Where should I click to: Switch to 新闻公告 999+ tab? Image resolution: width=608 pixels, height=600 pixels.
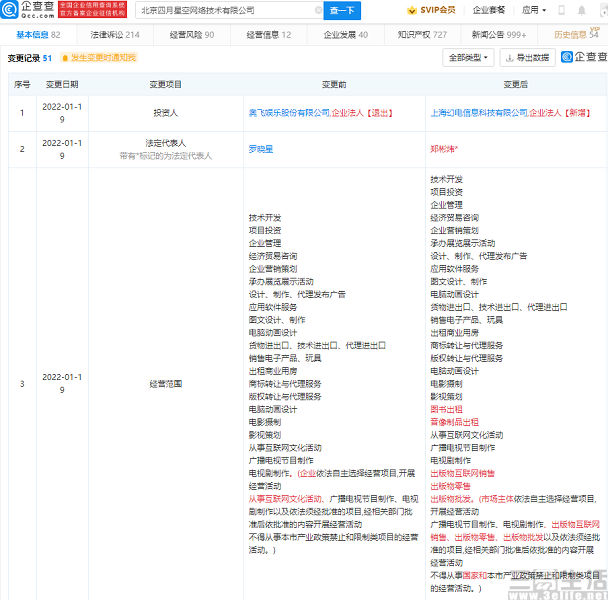499,35
